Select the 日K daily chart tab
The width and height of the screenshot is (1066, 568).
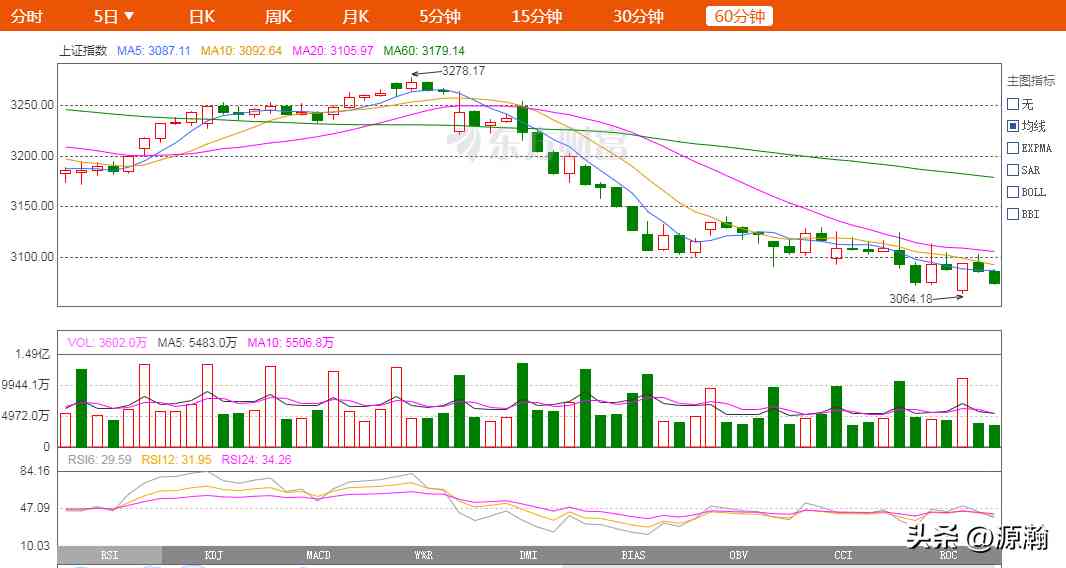coord(202,16)
